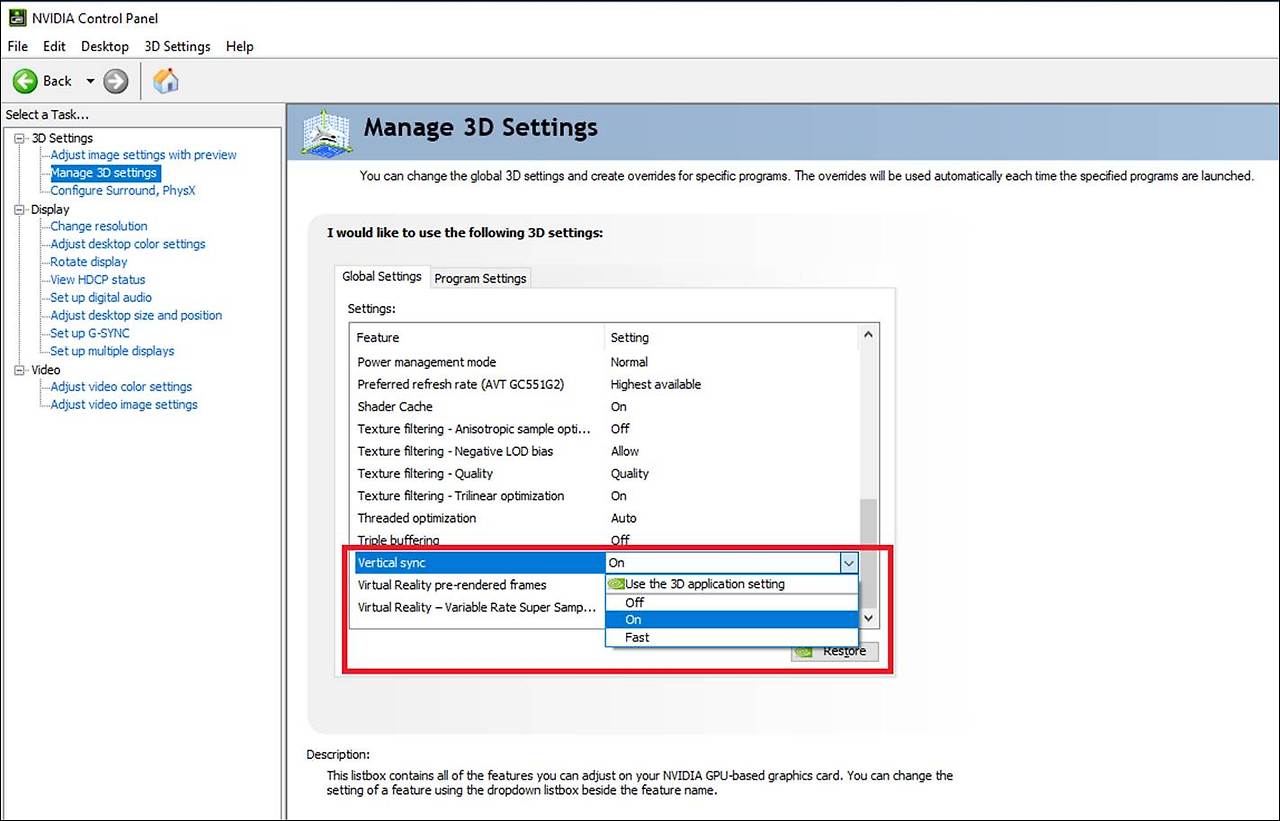The height and width of the screenshot is (821, 1280).
Task: Select the Power management mode row
Action: [x=604, y=362]
